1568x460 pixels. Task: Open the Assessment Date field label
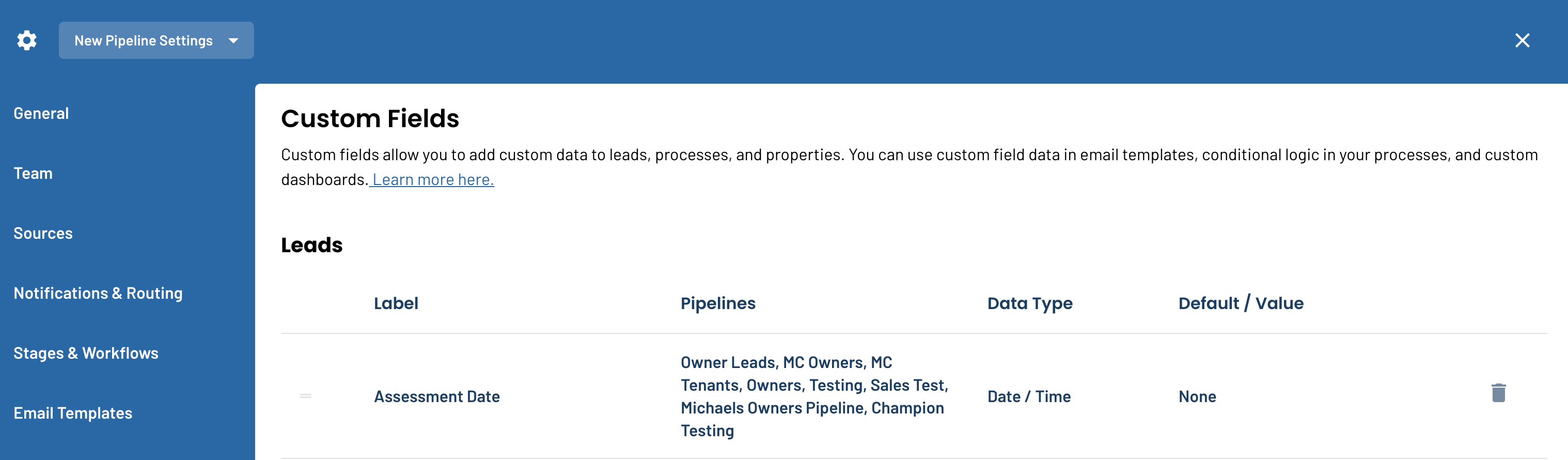click(x=437, y=396)
